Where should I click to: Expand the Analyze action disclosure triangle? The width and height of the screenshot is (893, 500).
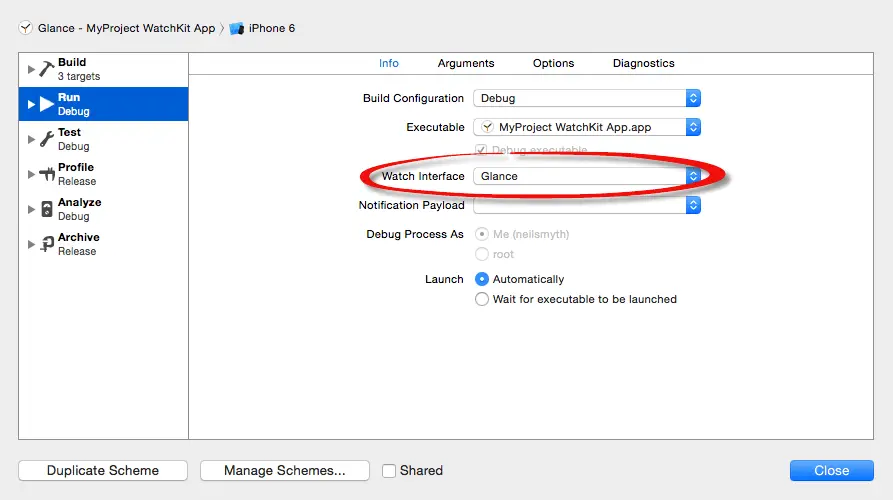point(31,210)
